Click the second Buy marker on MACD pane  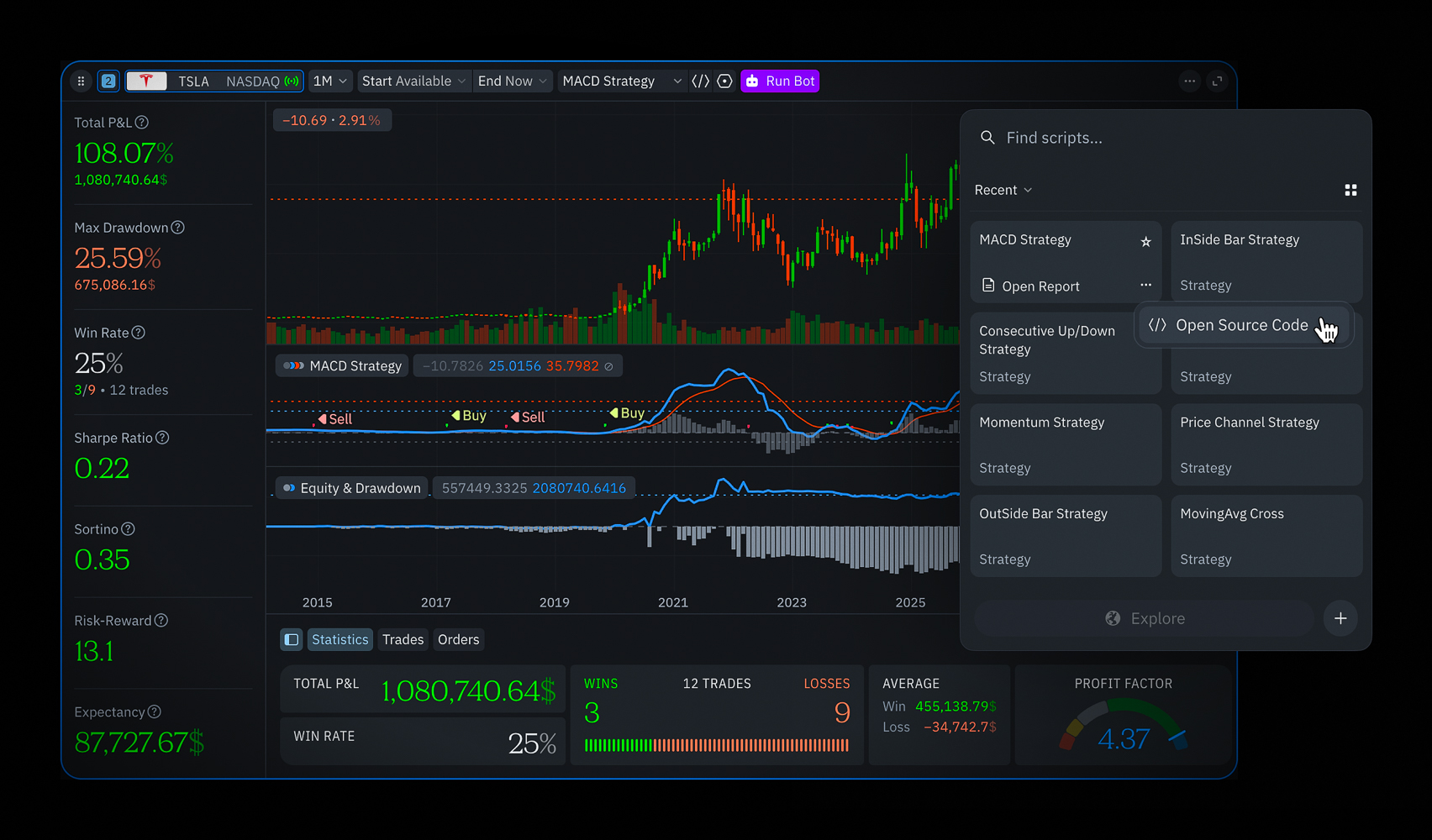coord(627,413)
